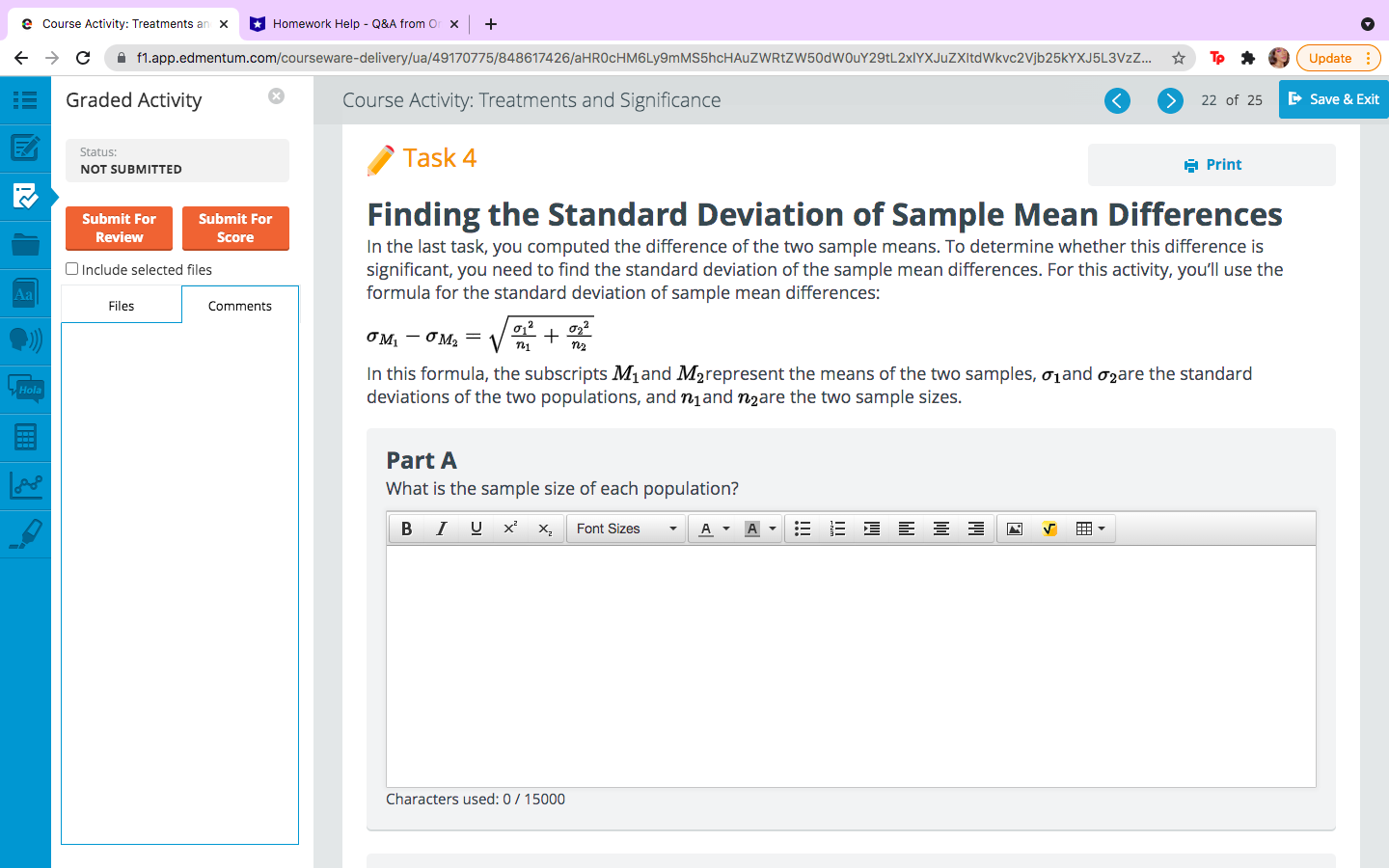Click Save & Exit button
The height and width of the screenshot is (868, 1389).
click(1334, 99)
